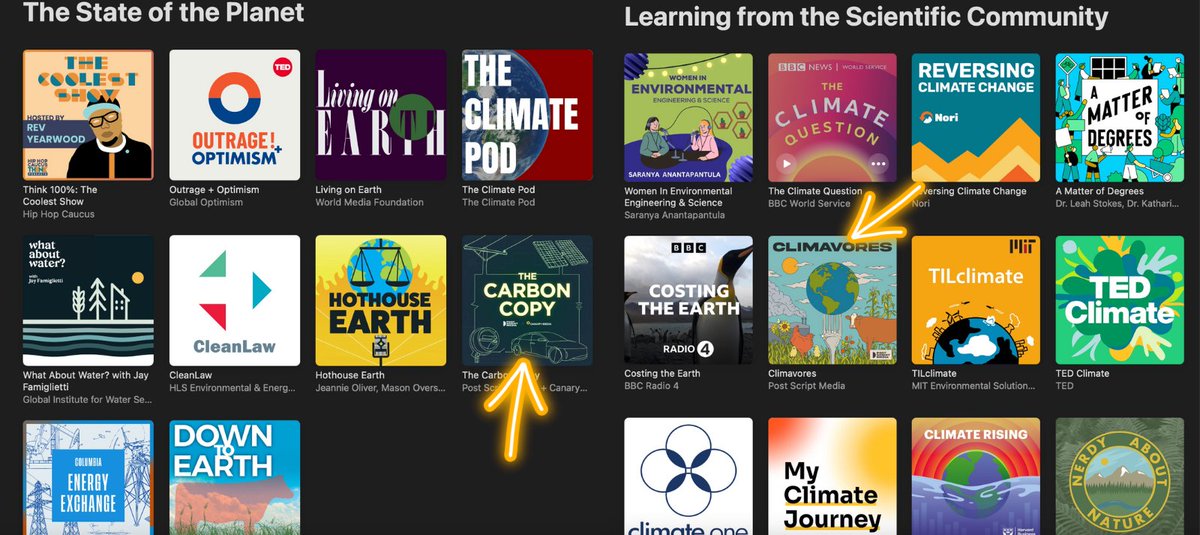
Task: Open My Climate Journey artwork
Action: (x=832, y=476)
